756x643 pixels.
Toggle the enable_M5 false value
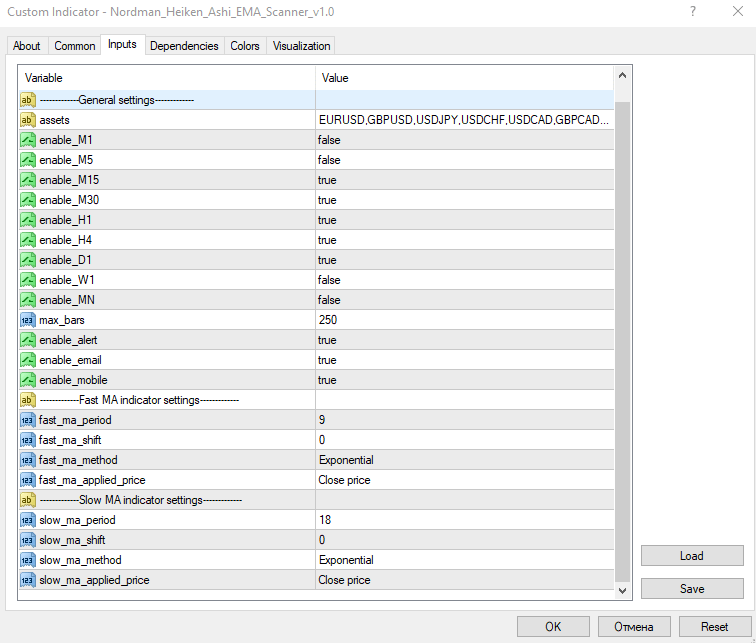[x=465, y=160]
